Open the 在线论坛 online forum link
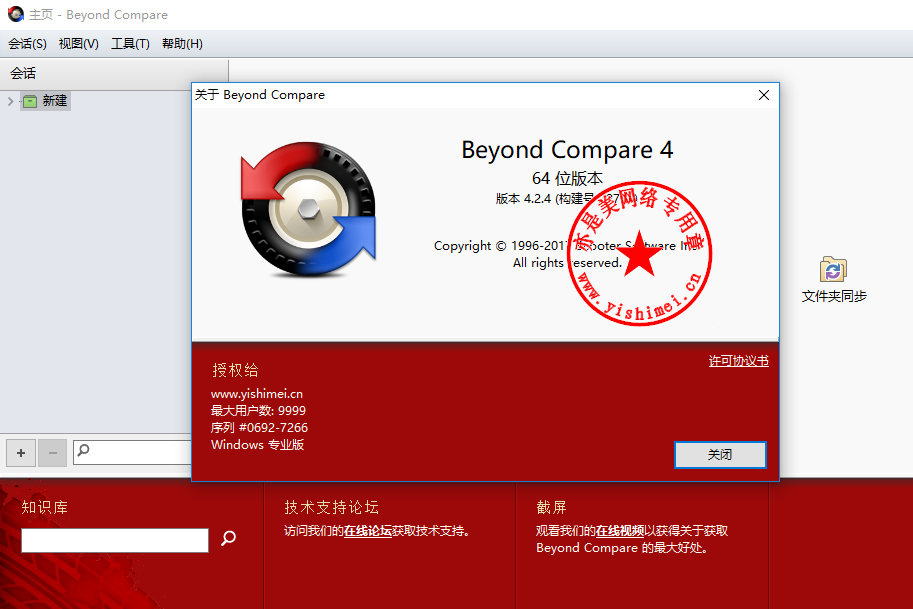This screenshot has width=913, height=609. (x=367, y=531)
